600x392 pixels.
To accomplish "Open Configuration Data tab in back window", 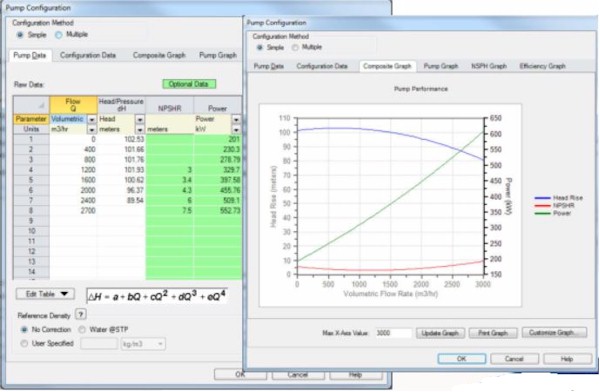I will click(x=88, y=56).
